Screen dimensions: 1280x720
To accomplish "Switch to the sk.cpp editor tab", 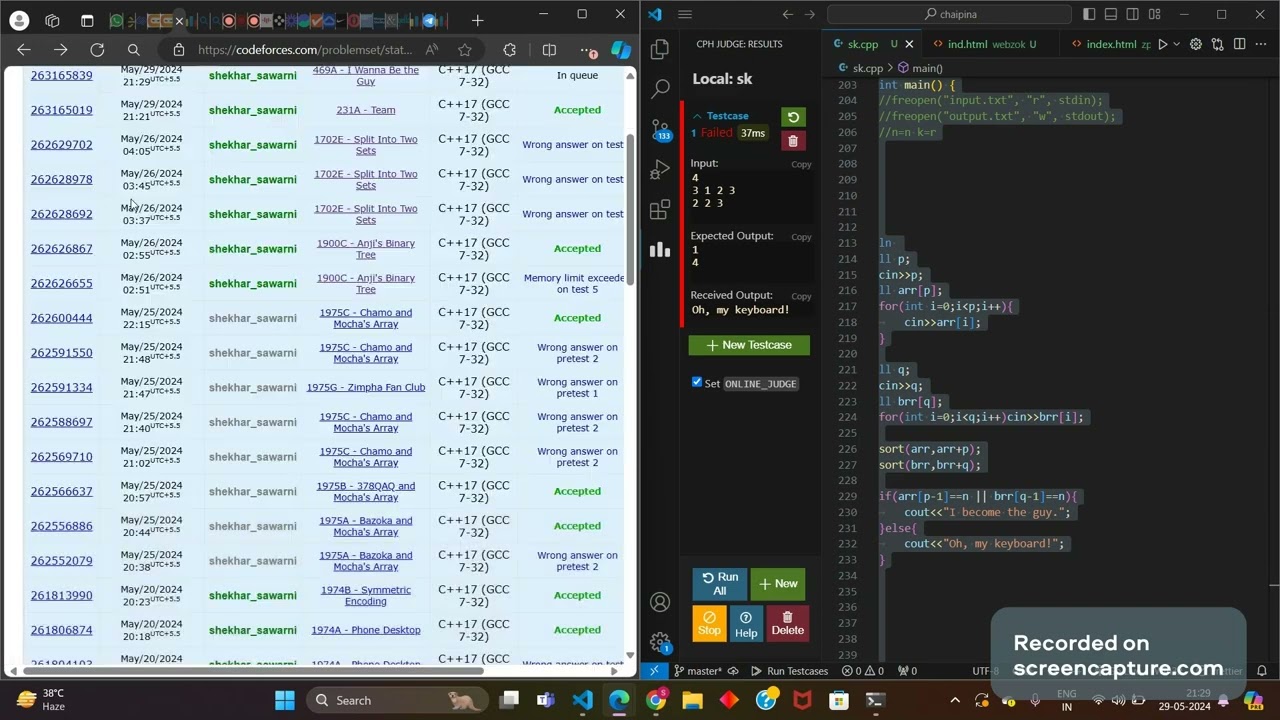I will click(x=863, y=44).
